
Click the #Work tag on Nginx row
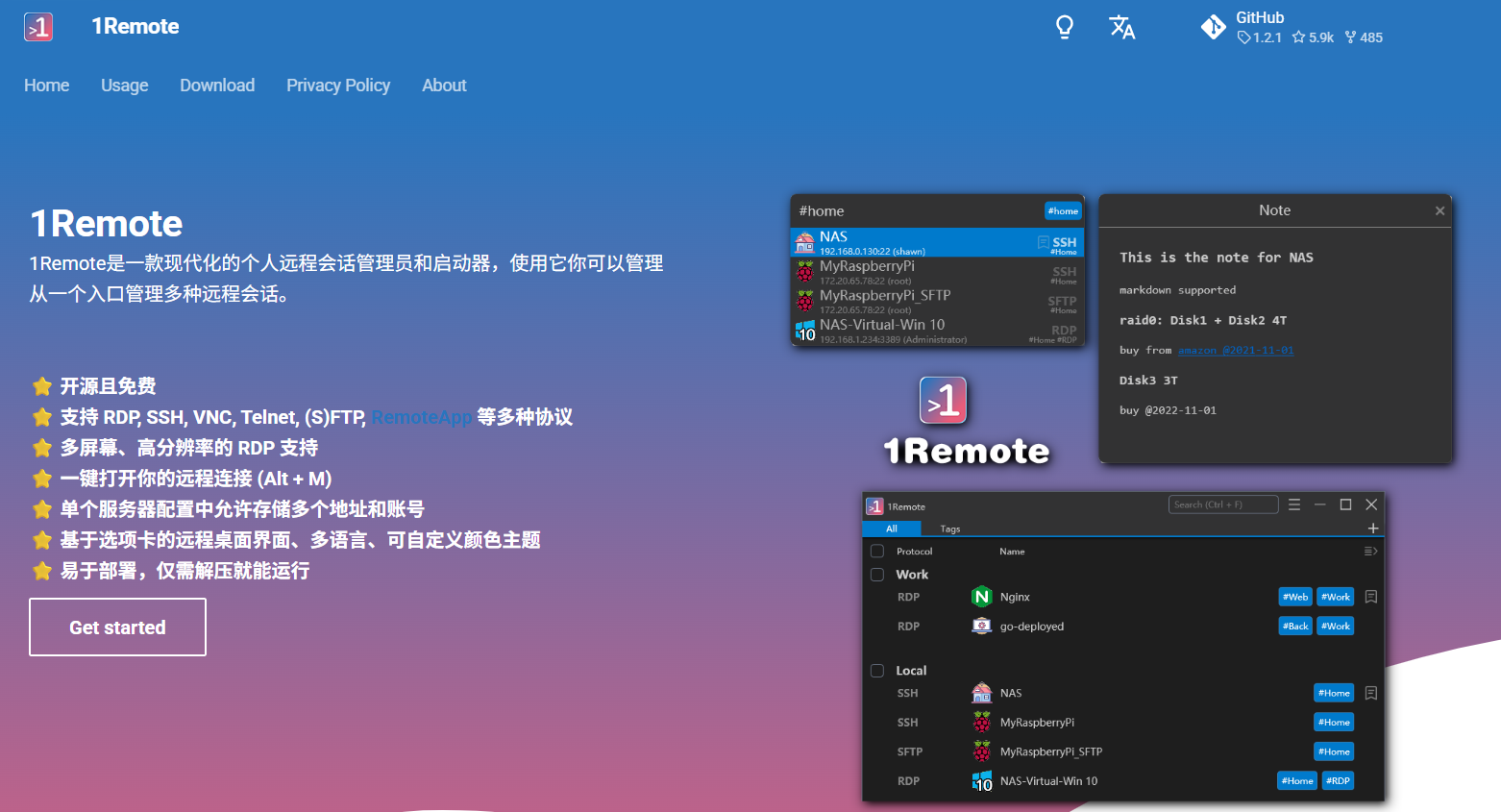click(1336, 597)
